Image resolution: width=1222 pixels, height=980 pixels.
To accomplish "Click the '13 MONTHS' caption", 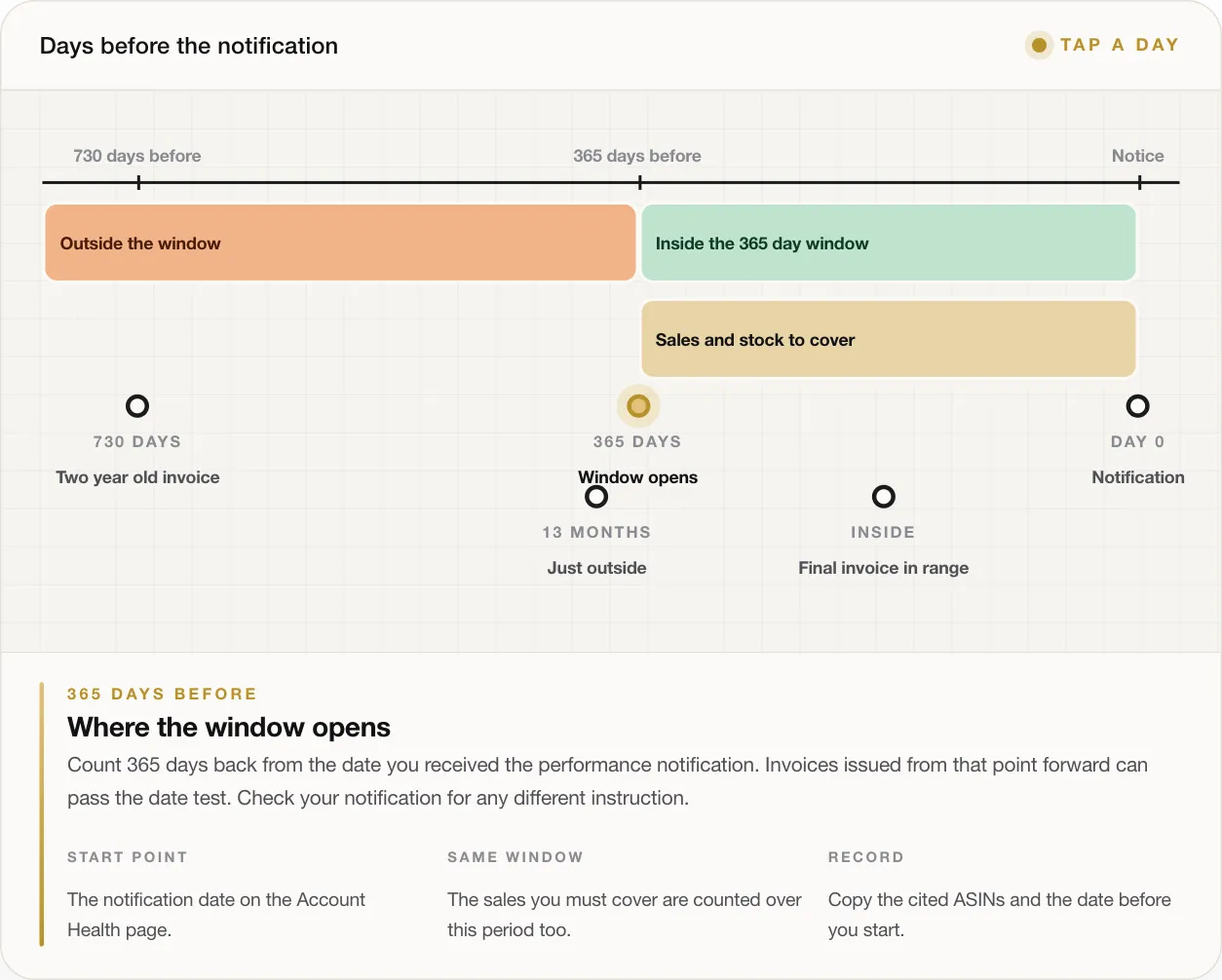I will point(596,532).
